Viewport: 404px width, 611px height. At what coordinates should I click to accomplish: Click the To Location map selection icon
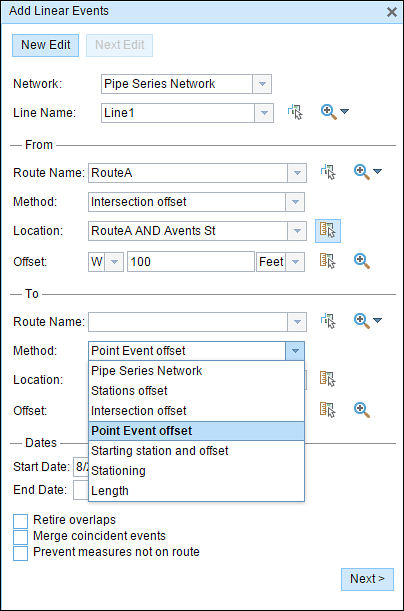(328, 379)
